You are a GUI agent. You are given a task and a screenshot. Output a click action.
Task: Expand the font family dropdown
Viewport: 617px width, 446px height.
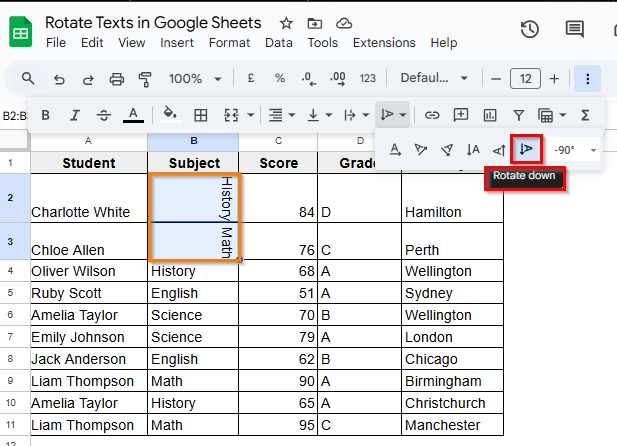click(x=434, y=78)
